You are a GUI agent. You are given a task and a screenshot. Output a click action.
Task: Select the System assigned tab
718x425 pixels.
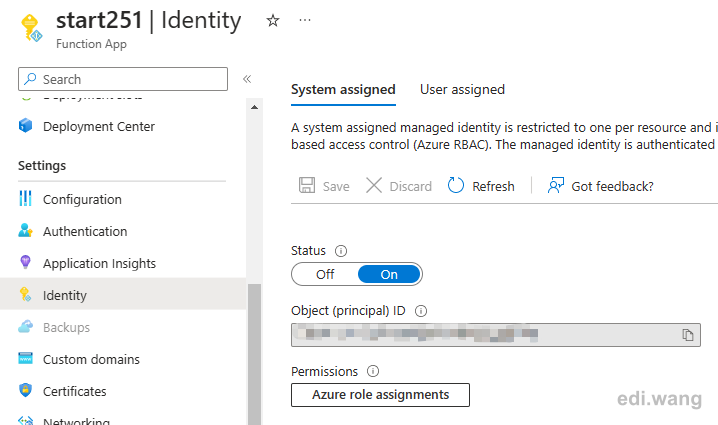click(343, 89)
